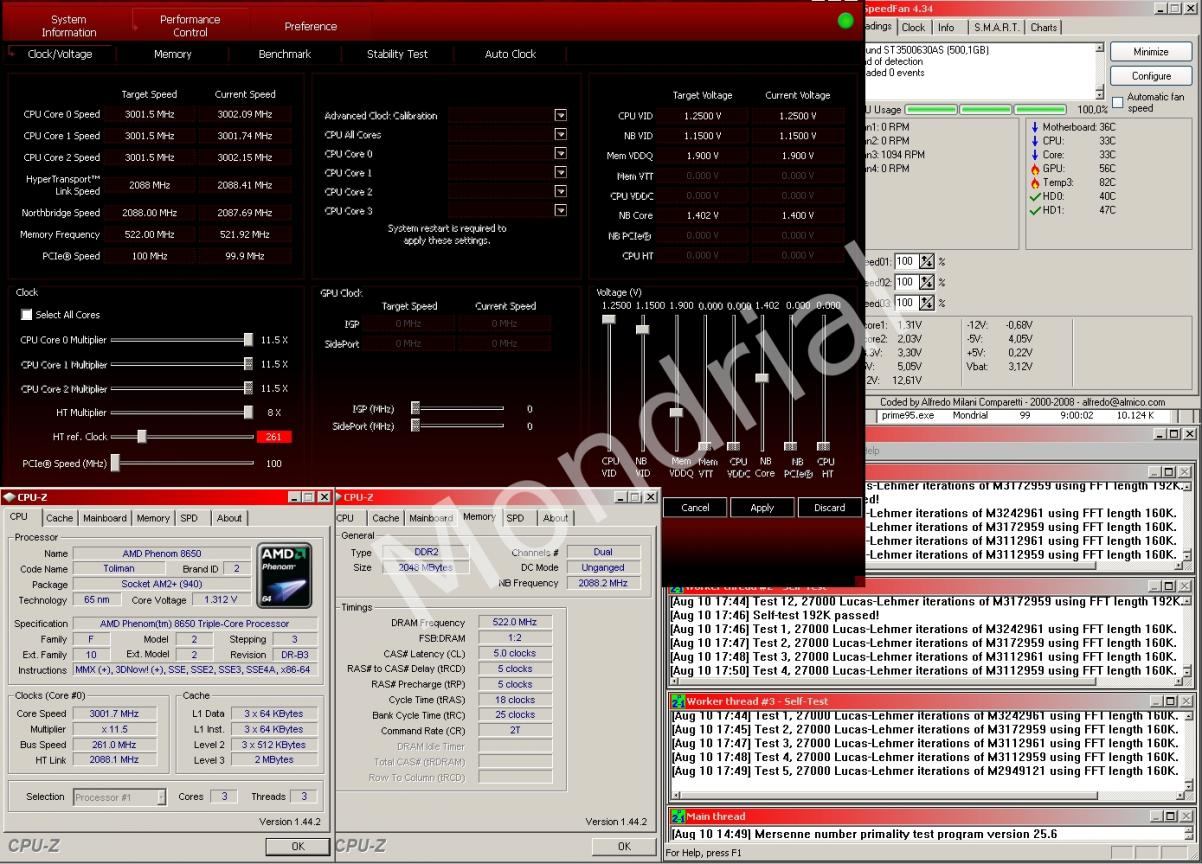Switch to the Stability Test tab
The width and height of the screenshot is (1202, 864).
[397, 54]
